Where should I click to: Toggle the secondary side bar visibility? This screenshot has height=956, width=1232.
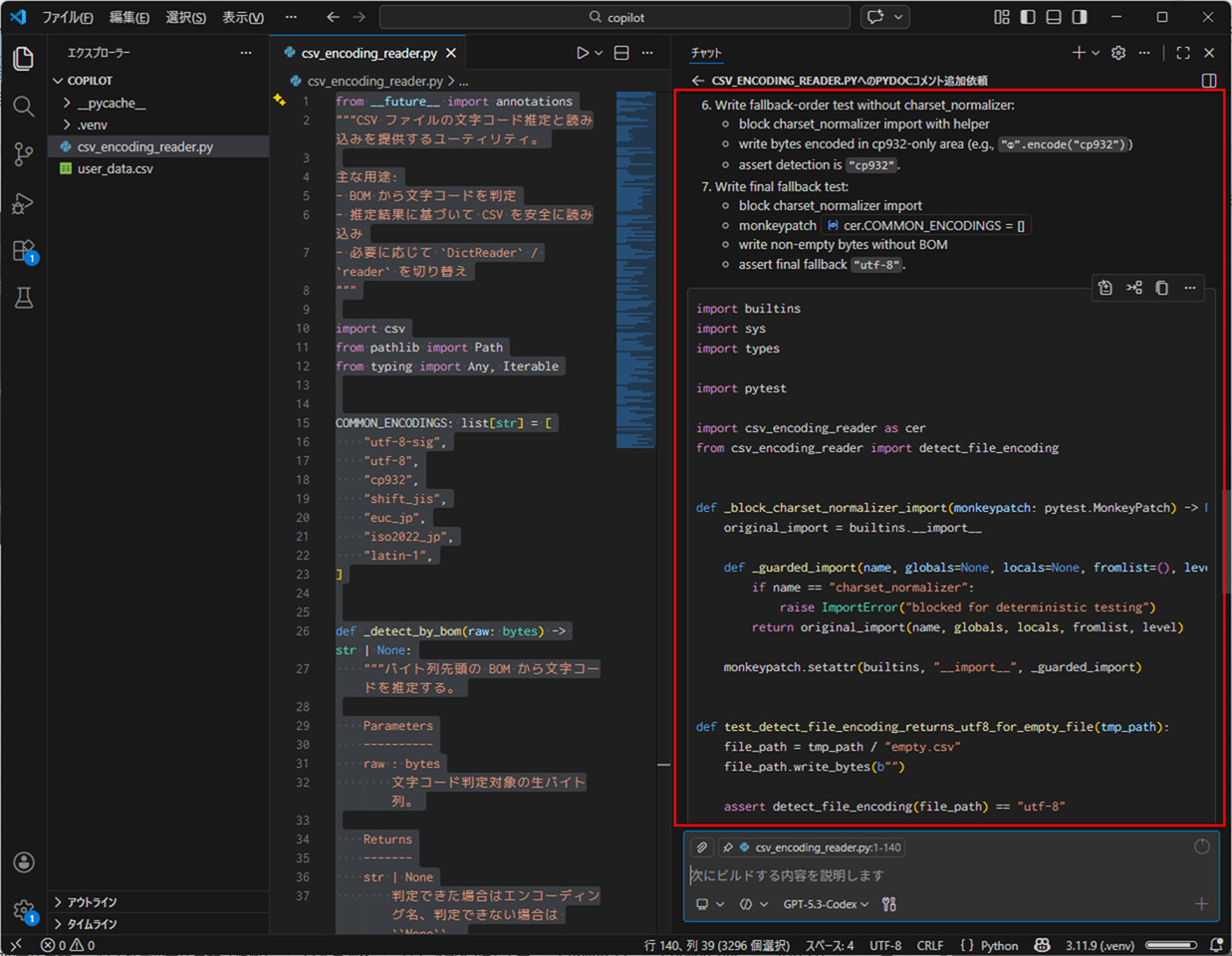pyautogui.click(x=1080, y=17)
